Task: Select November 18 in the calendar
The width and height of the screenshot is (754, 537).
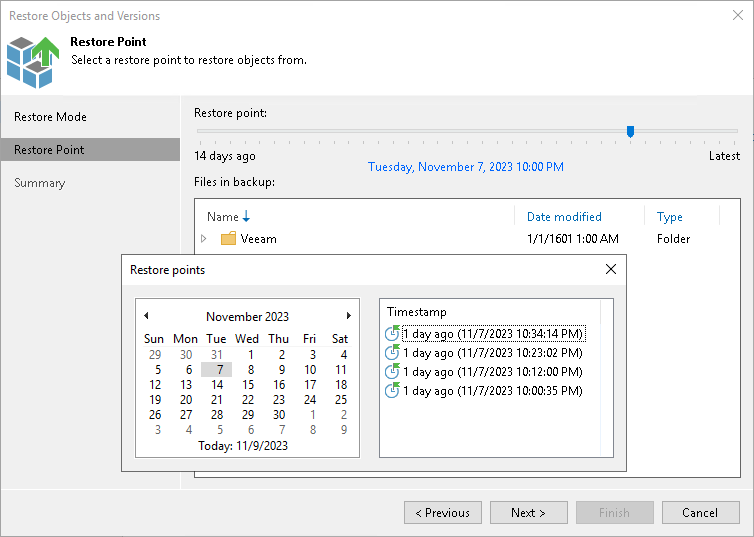Action: [x=341, y=385]
